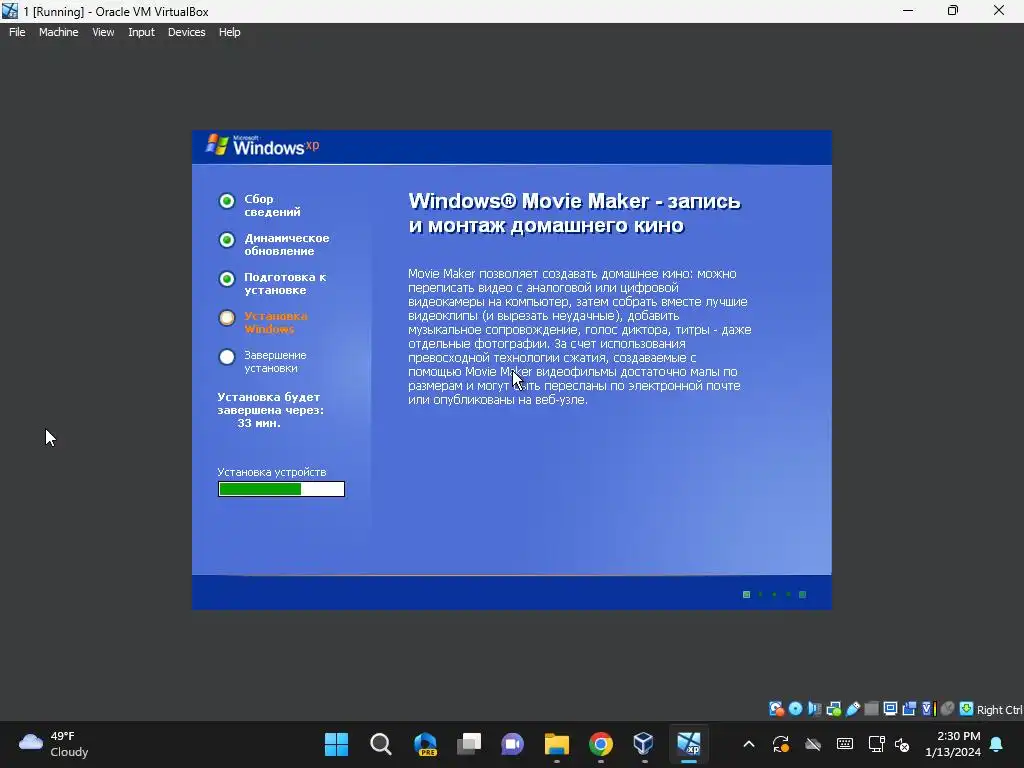Click the recording indicator icon
The image size is (1024, 768).
909,709
